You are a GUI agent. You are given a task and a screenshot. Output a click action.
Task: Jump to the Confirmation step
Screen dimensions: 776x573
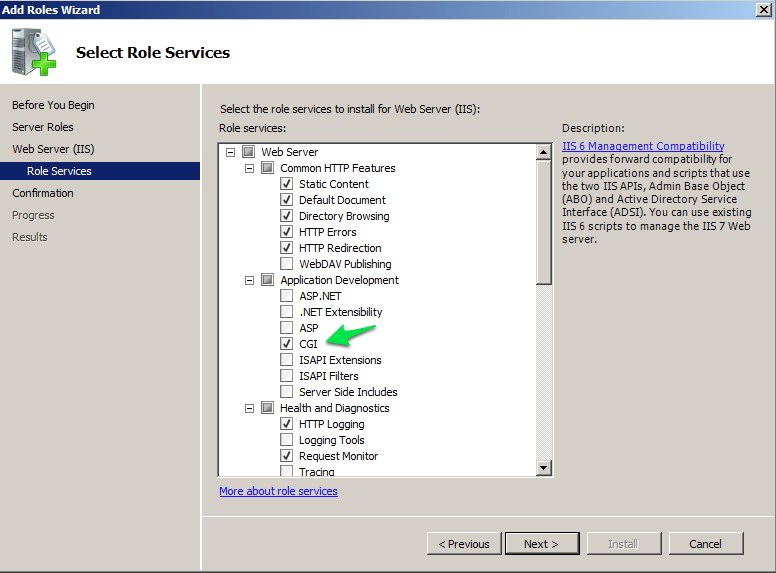click(x=43, y=193)
